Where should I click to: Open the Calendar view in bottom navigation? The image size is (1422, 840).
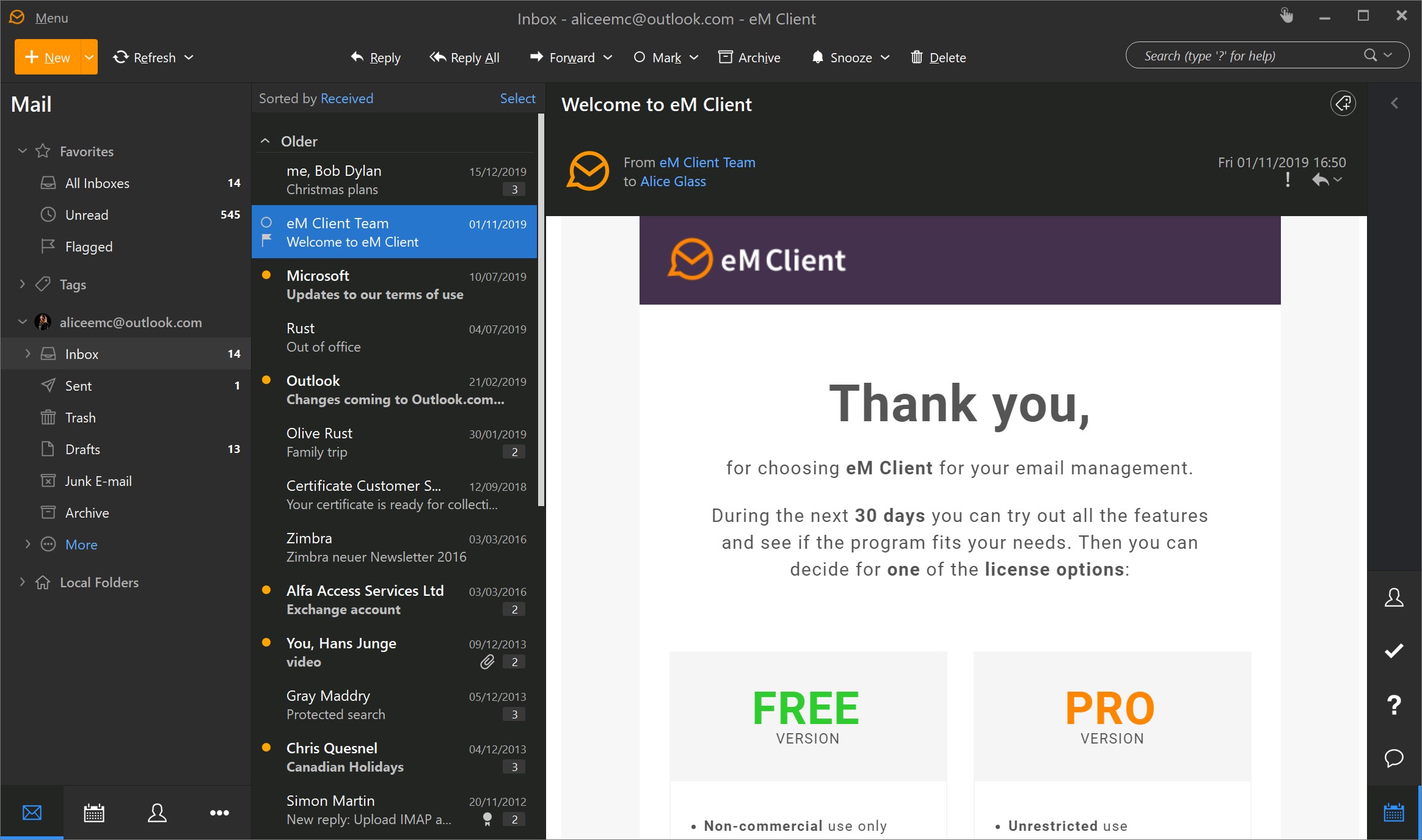(x=93, y=813)
